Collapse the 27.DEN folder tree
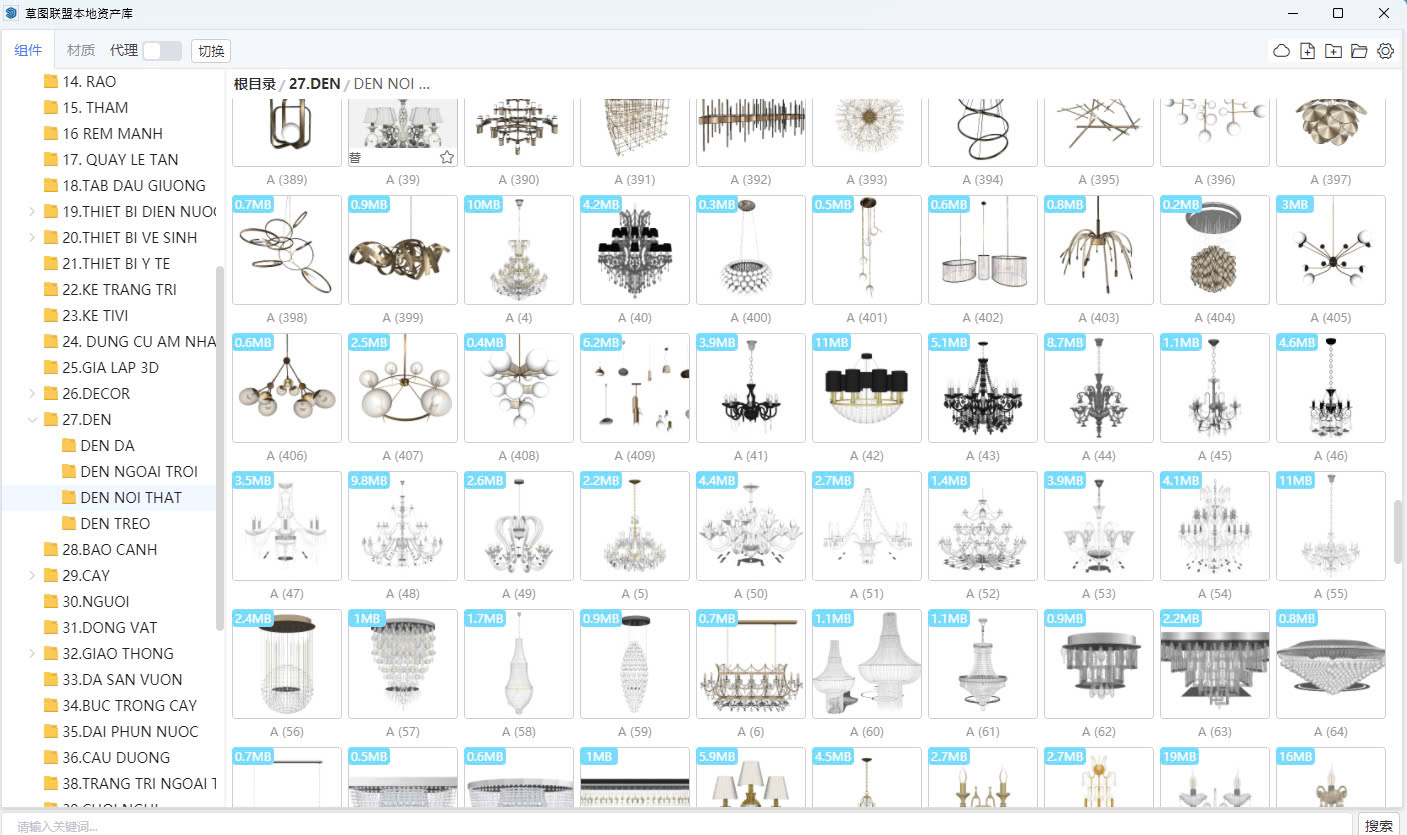This screenshot has width=1407, height=835. coord(32,420)
